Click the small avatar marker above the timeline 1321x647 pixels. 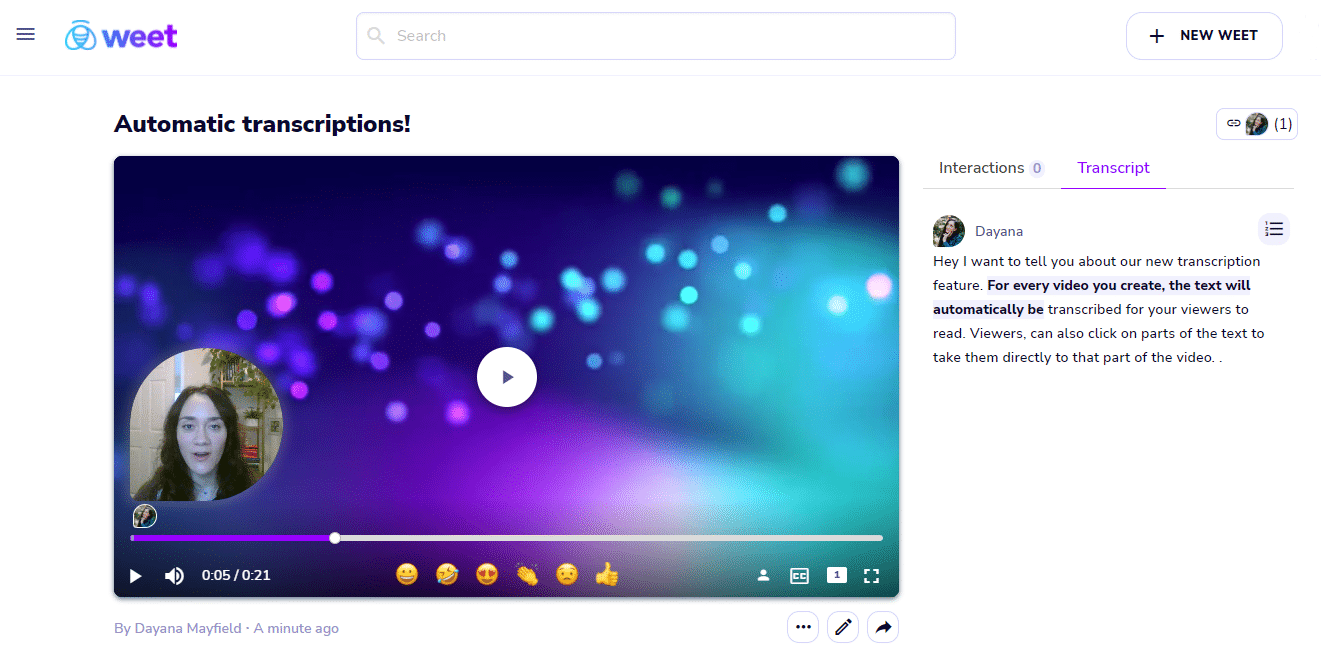pos(145,516)
